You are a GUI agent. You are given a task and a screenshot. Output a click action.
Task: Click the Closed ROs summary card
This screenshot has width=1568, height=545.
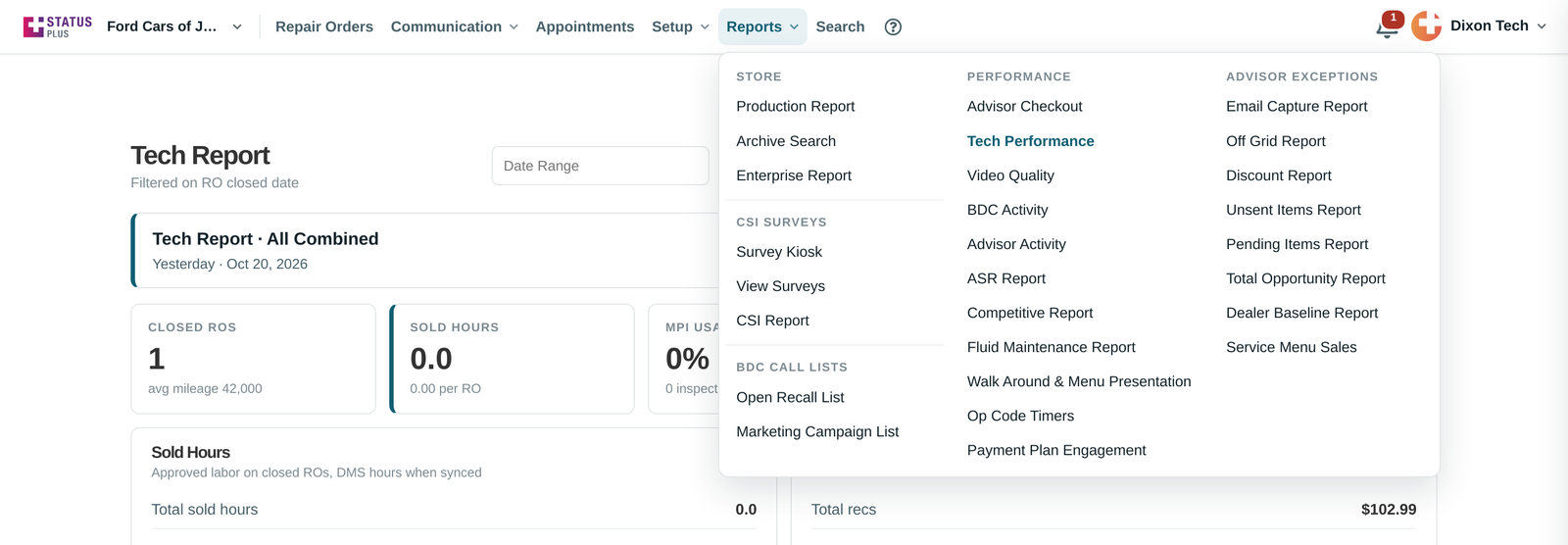tap(254, 359)
